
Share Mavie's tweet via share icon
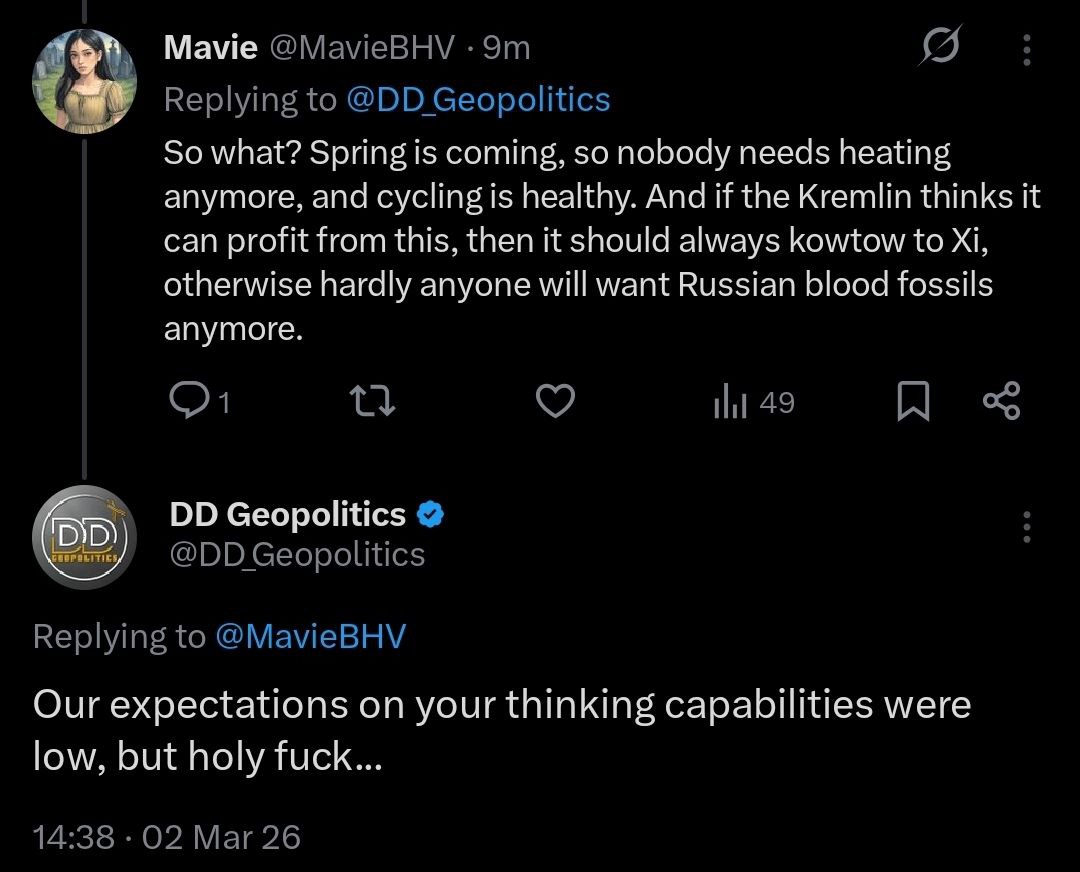pyautogui.click(x=1002, y=400)
